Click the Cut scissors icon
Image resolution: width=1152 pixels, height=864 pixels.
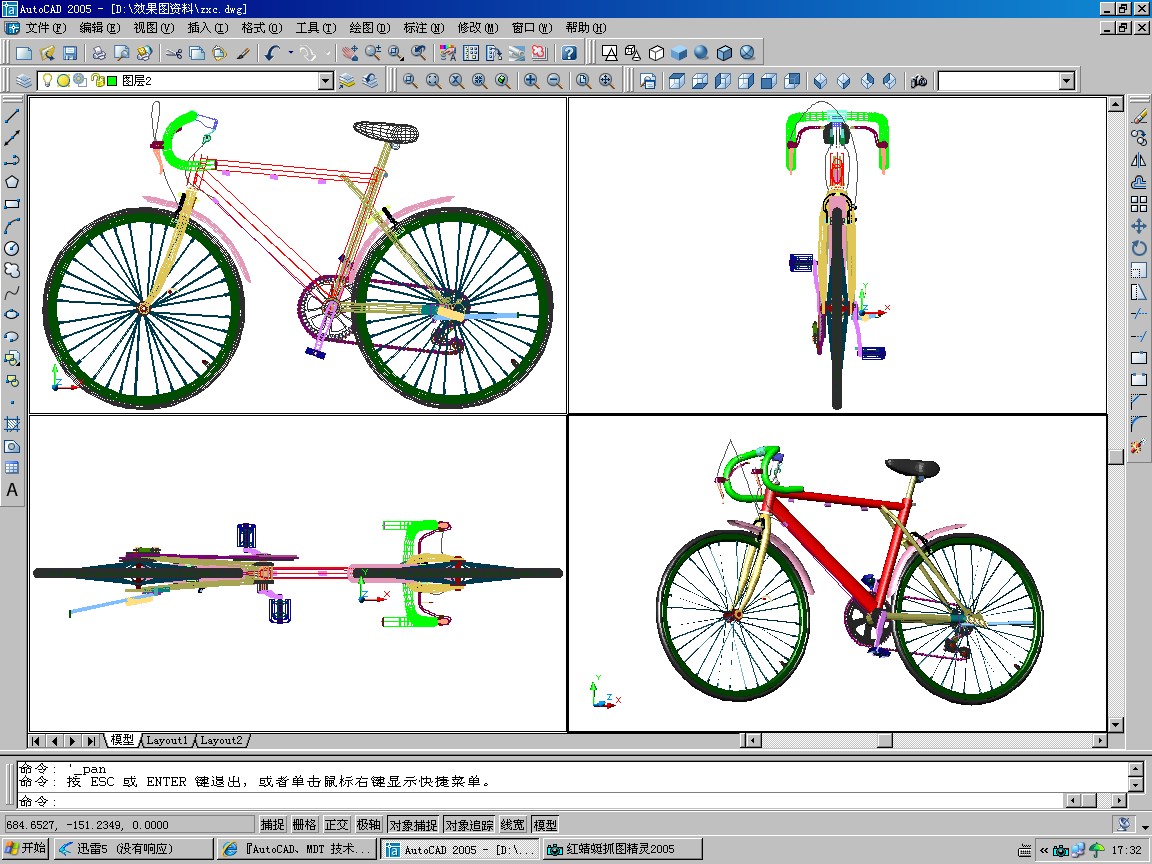(x=173, y=53)
